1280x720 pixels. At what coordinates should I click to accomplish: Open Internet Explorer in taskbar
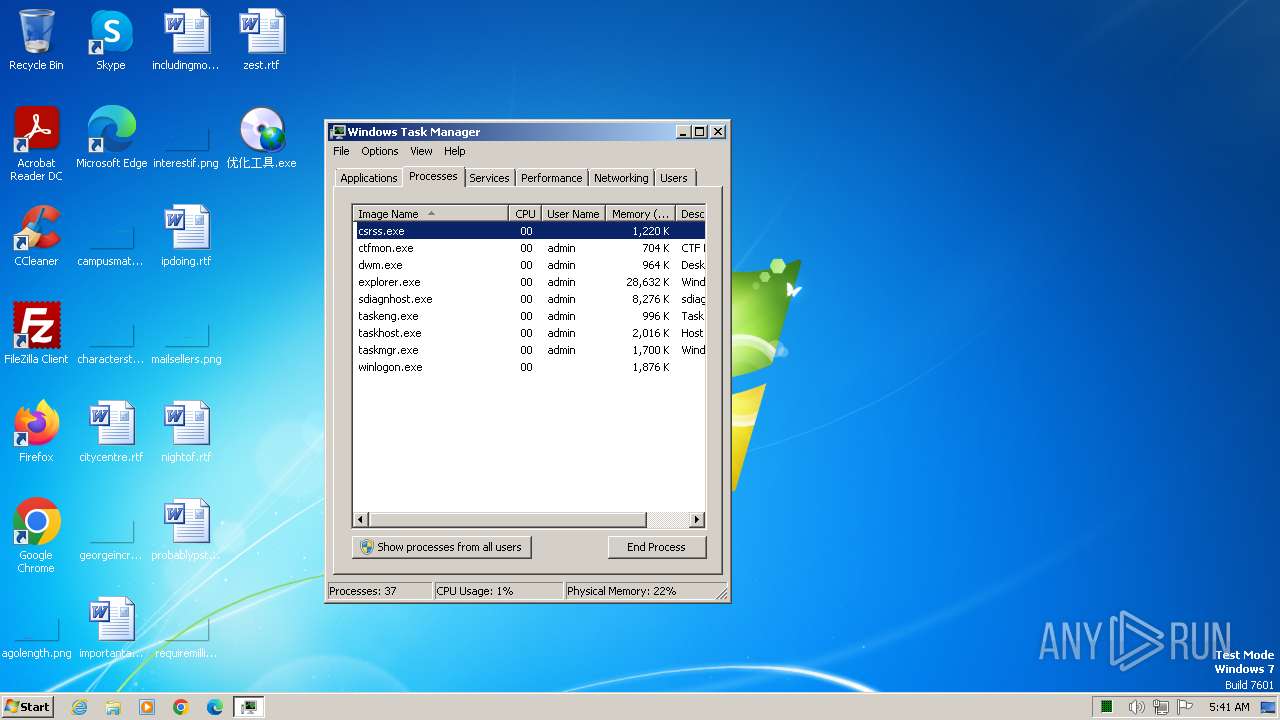79,707
